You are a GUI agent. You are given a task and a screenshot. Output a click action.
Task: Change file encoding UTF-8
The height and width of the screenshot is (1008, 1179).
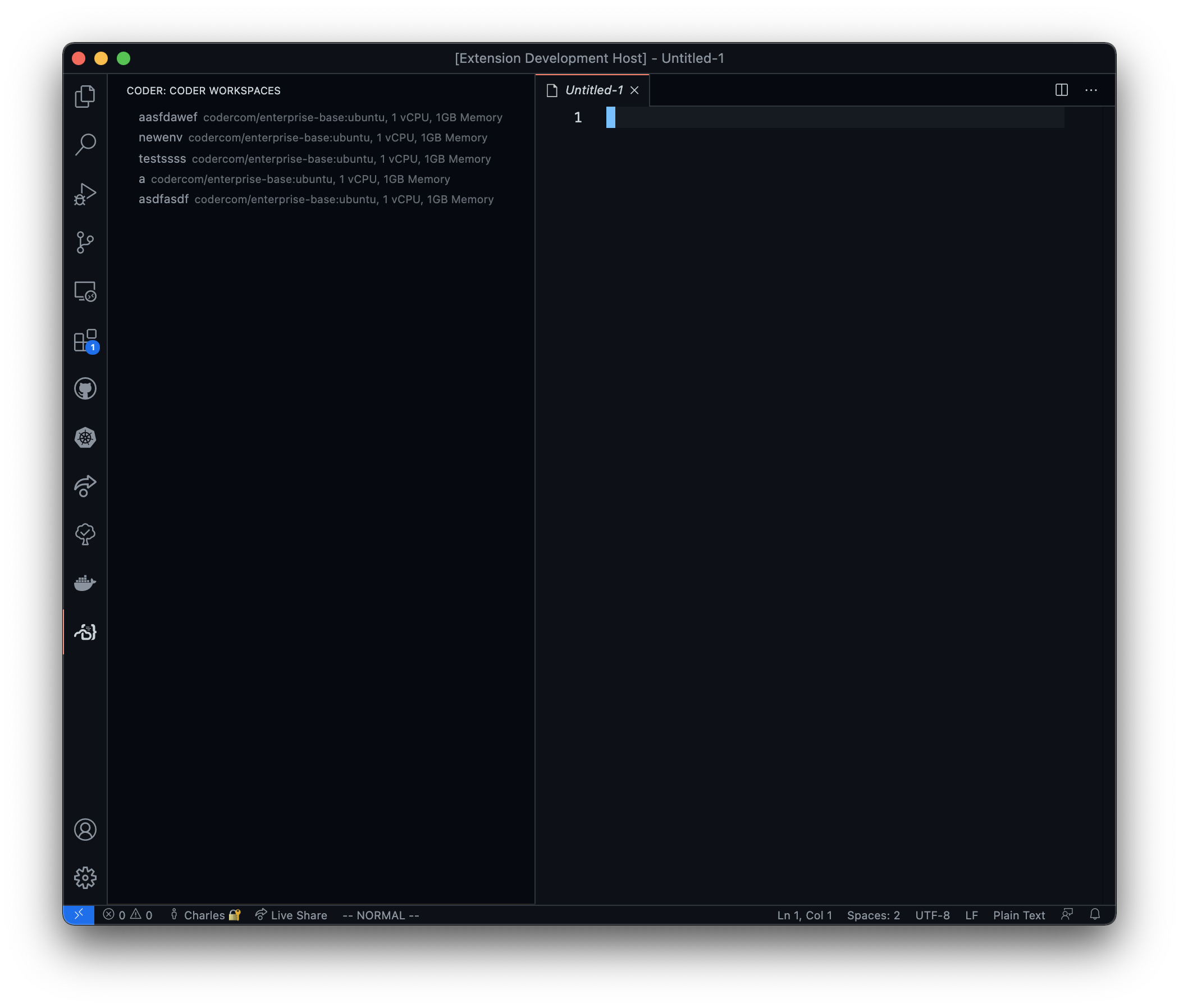[x=932, y=915]
